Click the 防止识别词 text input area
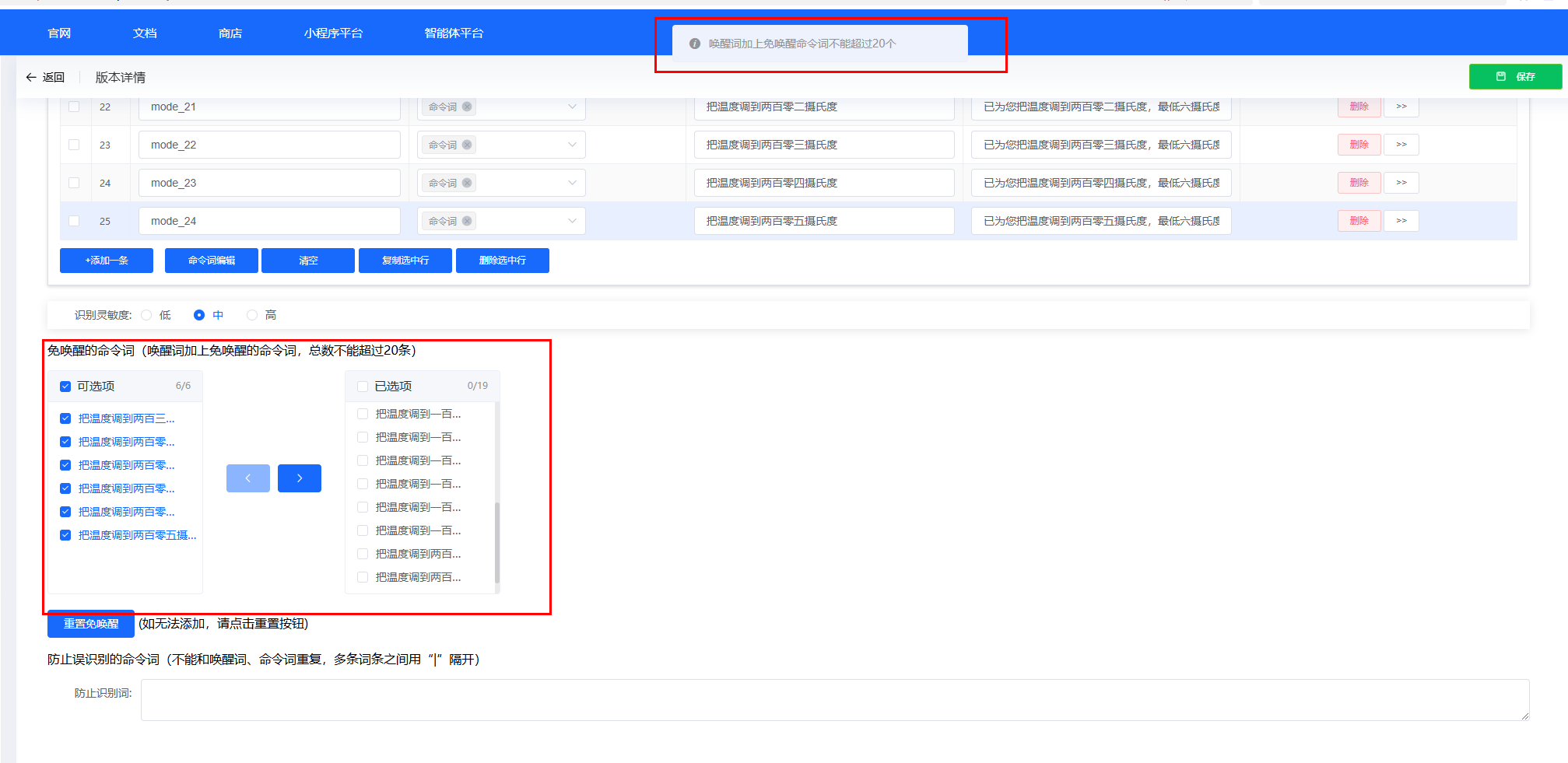This screenshot has height=763, width=1568. point(834,700)
